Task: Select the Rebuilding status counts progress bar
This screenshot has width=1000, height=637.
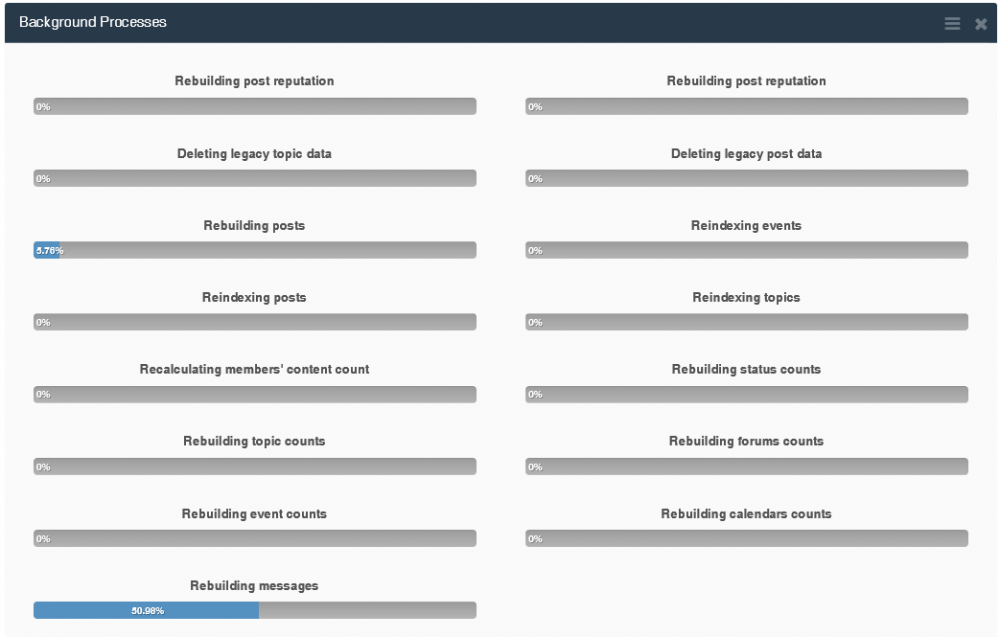Action: (746, 395)
